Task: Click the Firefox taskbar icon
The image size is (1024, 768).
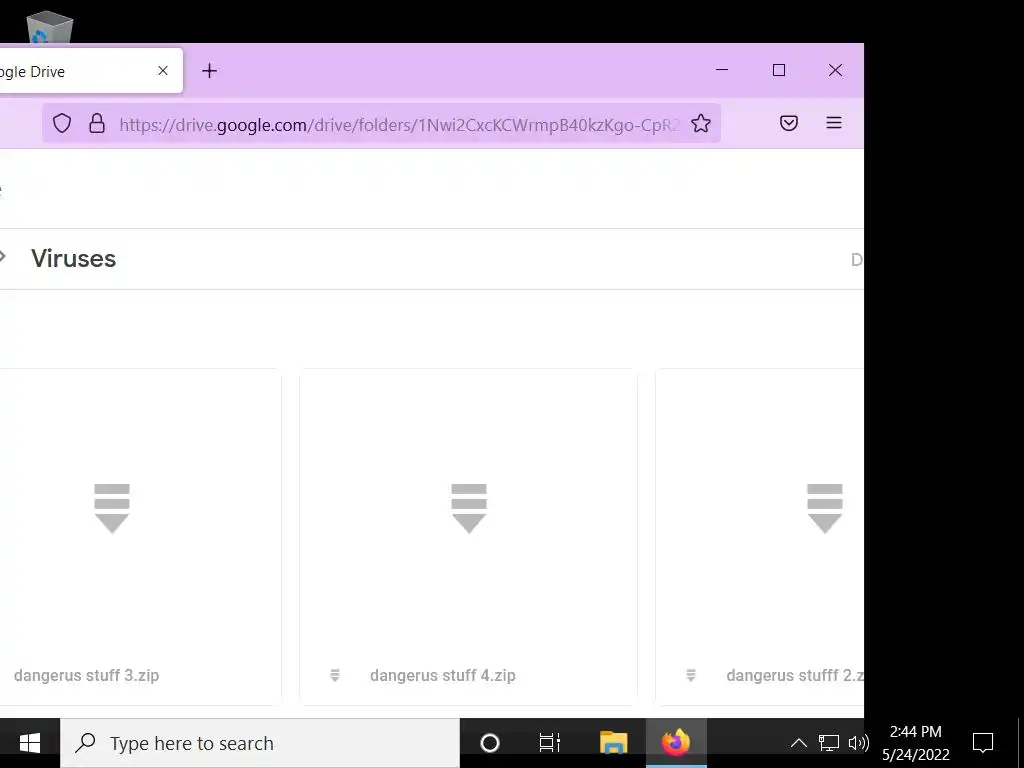Action: 676,743
